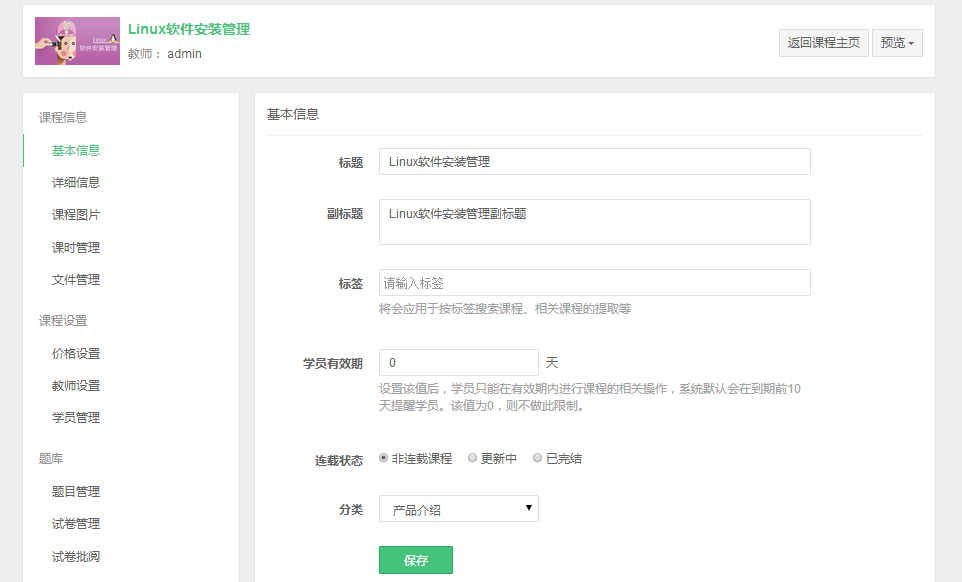
Task: Click the 天 unit label
Action: [552, 362]
